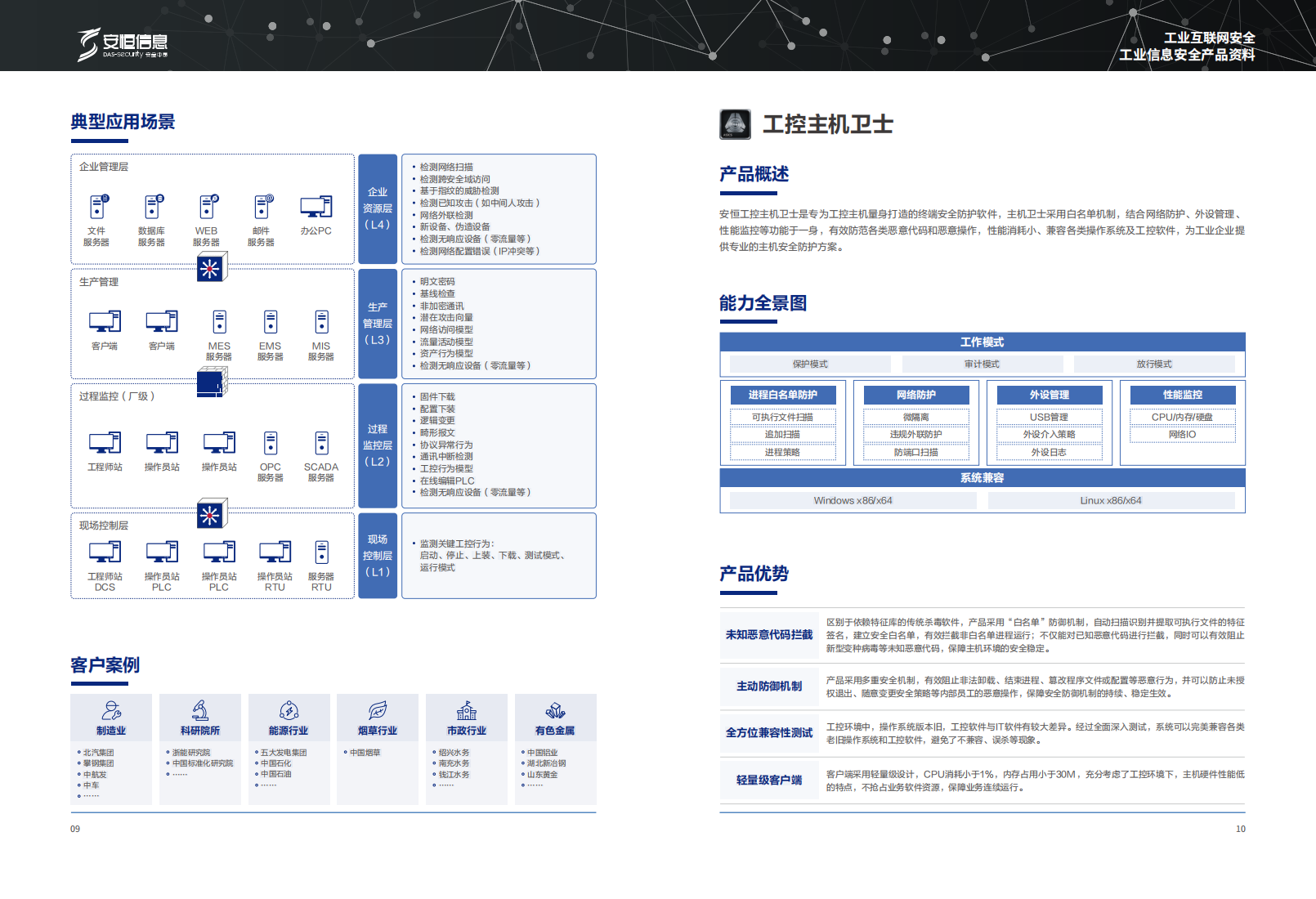Select the WEB服务器 server icon
1316x899 pixels.
(208, 207)
